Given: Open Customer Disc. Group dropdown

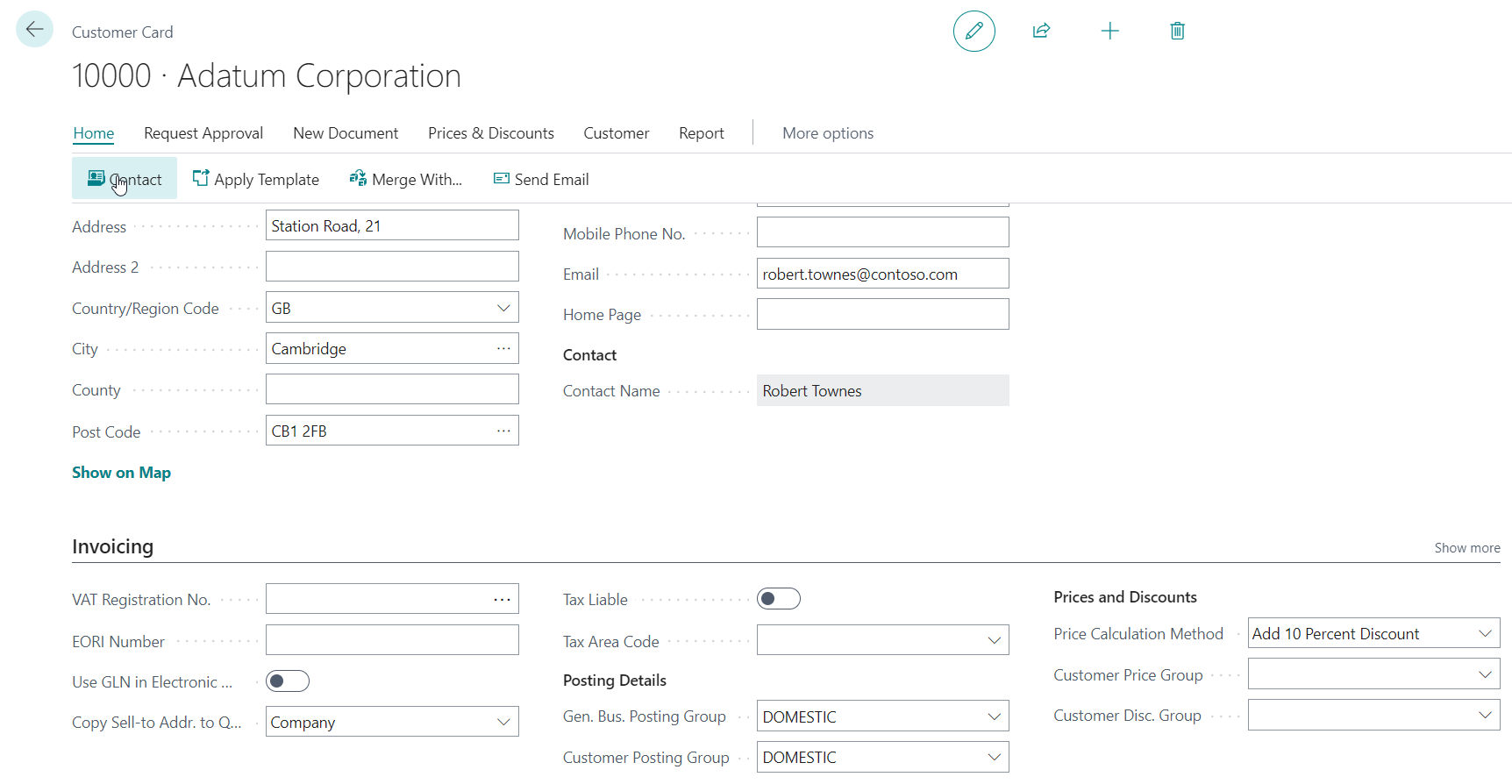Looking at the screenshot, I should (x=1485, y=715).
